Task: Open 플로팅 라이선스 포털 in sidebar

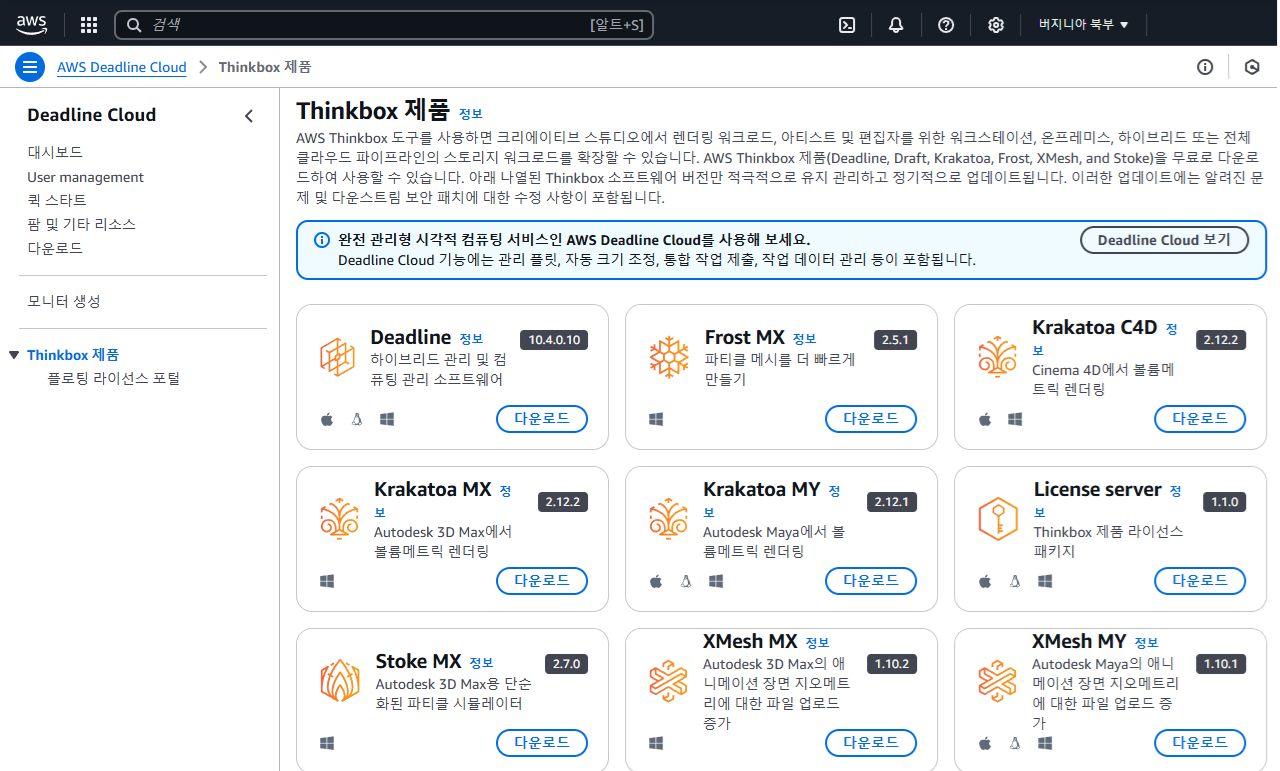Action: pos(114,379)
